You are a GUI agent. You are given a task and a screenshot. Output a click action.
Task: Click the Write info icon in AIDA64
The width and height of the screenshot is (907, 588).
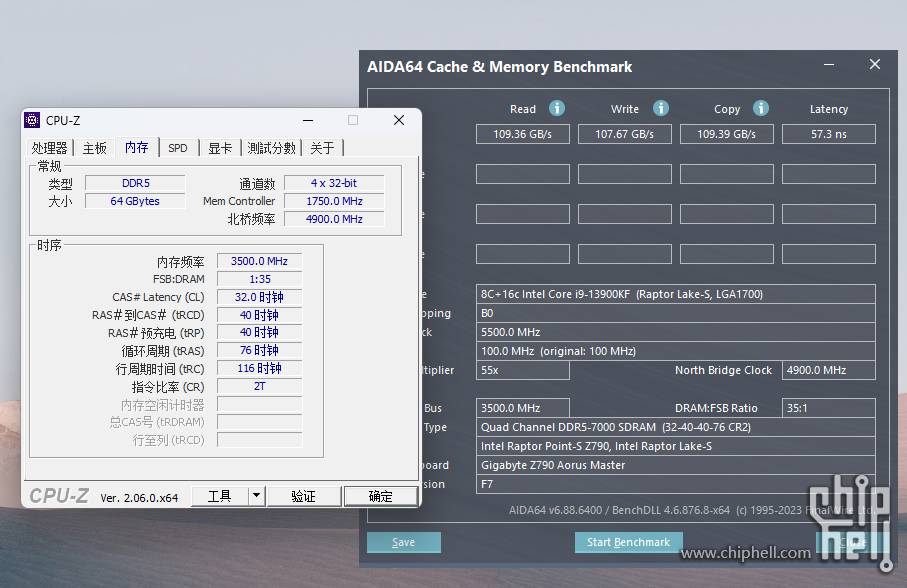pos(661,108)
